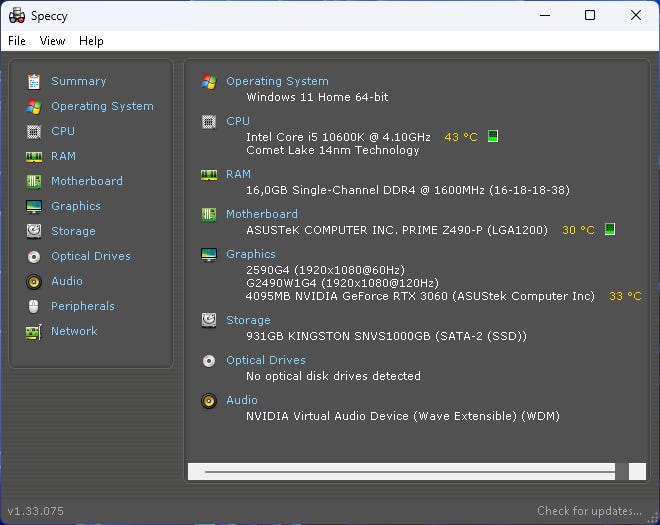Screen dimensions: 660x525
Task: Click the NVIDIA GeForce RTX 3060 text line
Action: click(420, 296)
